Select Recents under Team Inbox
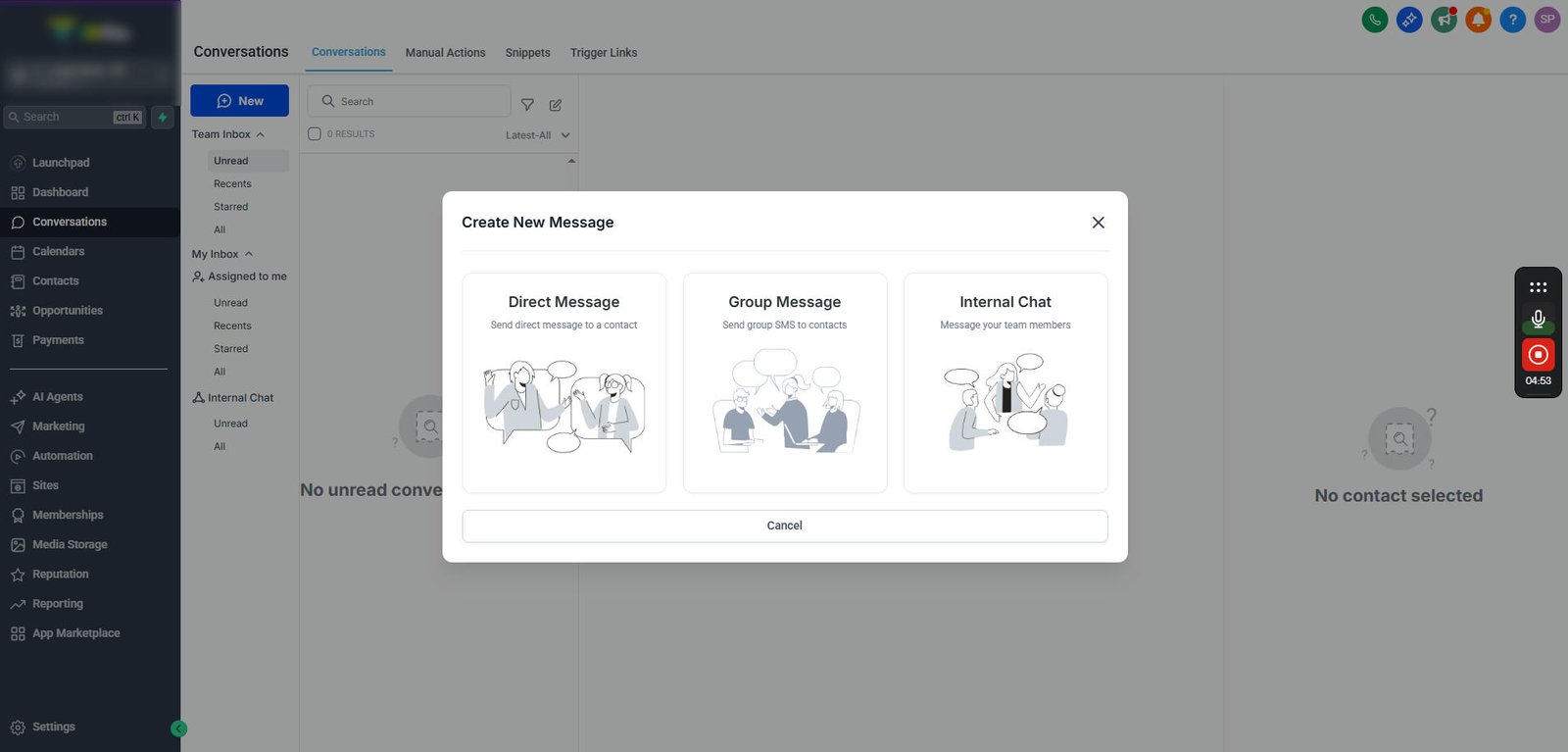1568x752 pixels. click(232, 184)
